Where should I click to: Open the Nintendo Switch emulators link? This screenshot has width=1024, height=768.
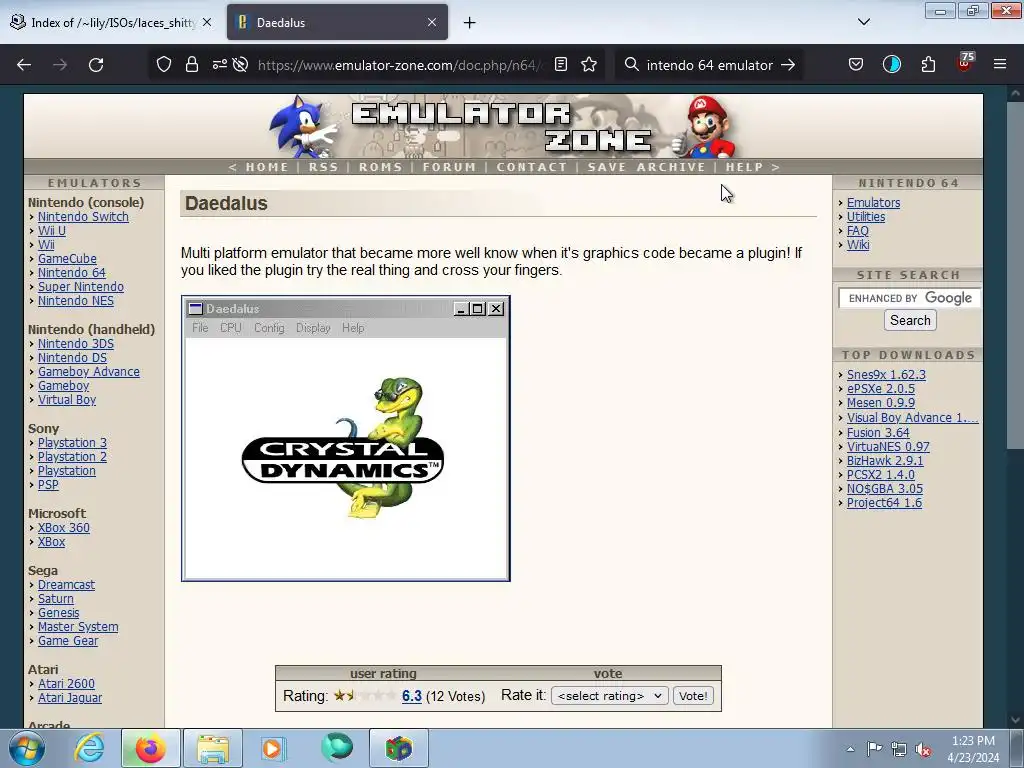pyautogui.click(x=83, y=217)
